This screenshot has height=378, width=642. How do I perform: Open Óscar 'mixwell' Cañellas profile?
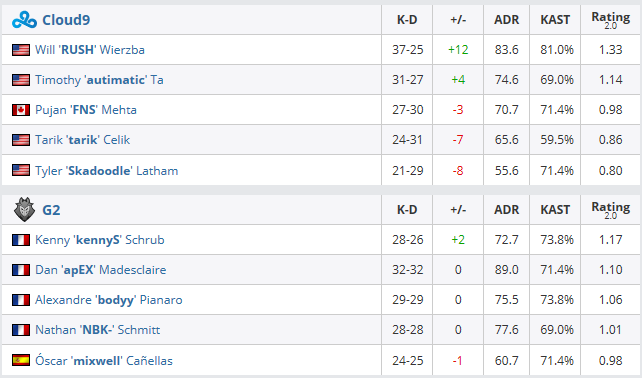104,360
